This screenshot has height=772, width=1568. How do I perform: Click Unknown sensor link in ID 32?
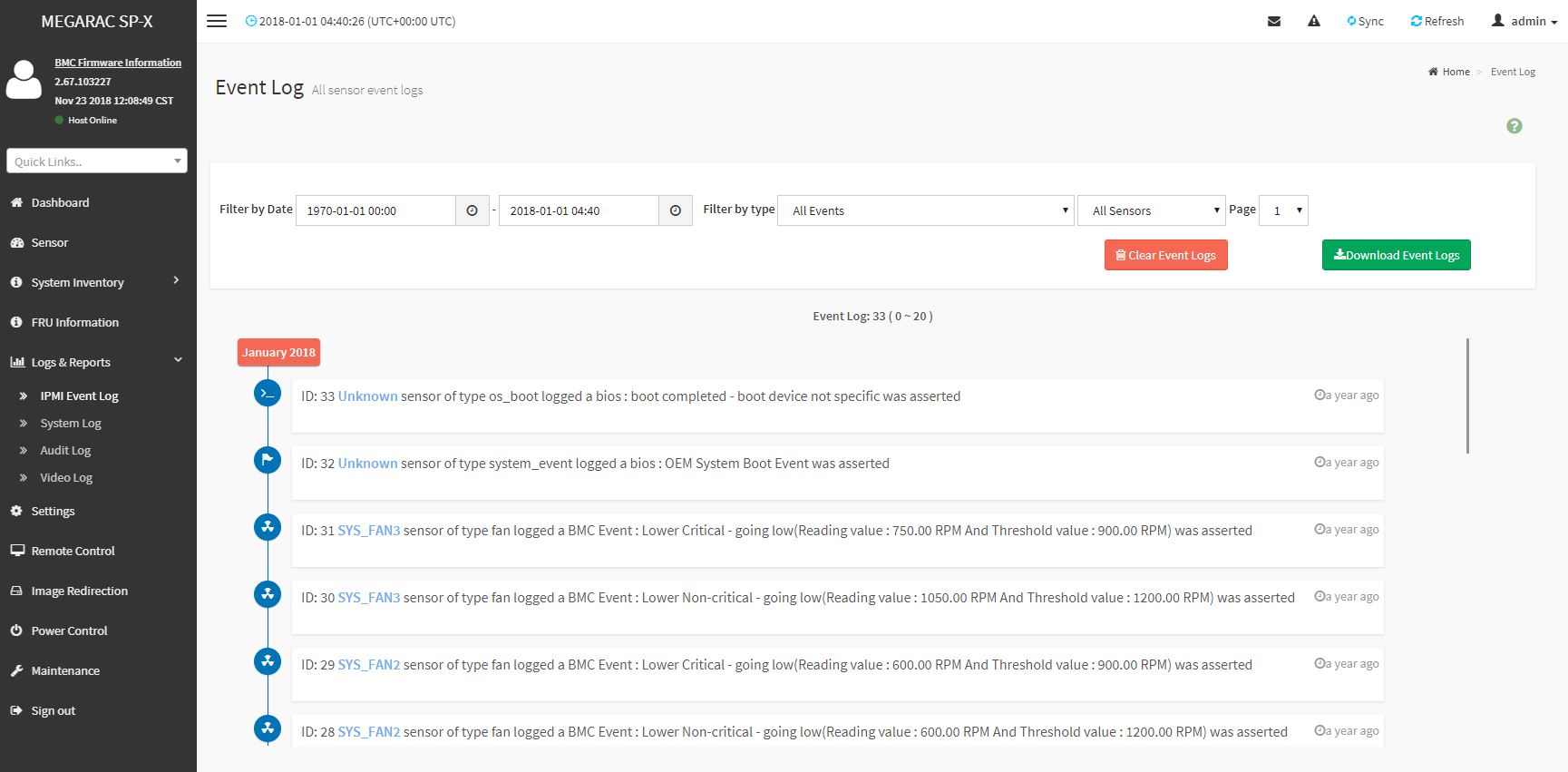click(367, 464)
